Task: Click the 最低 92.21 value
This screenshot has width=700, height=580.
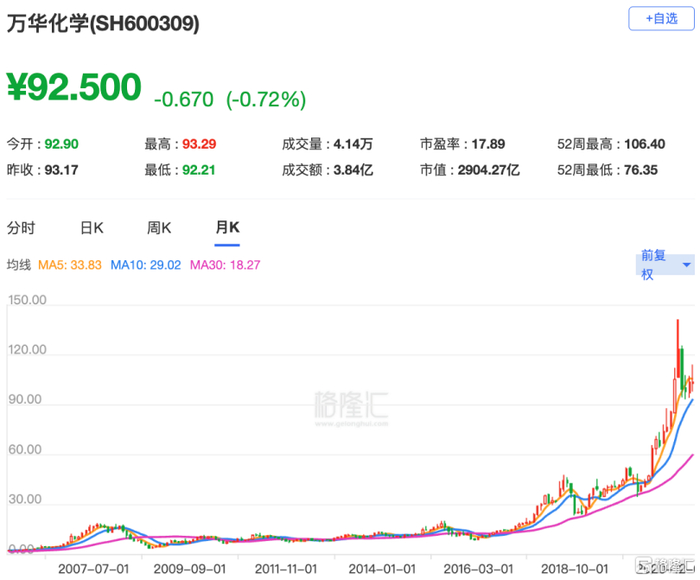Action: point(199,170)
